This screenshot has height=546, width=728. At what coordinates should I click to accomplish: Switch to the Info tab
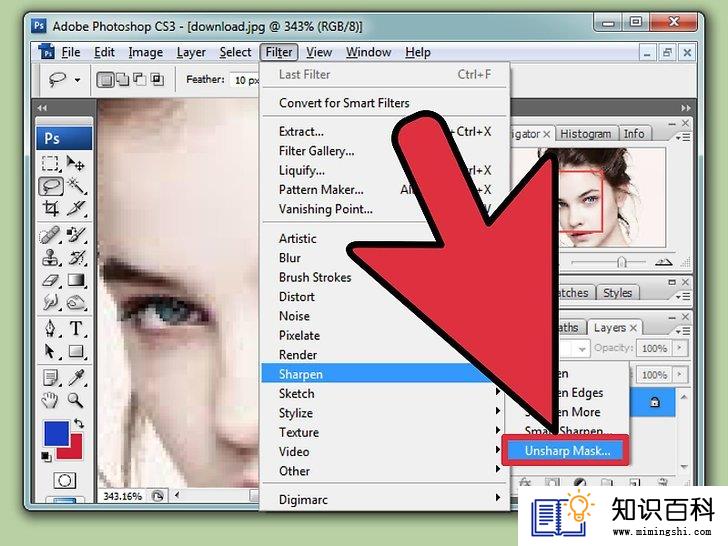pos(634,134)
